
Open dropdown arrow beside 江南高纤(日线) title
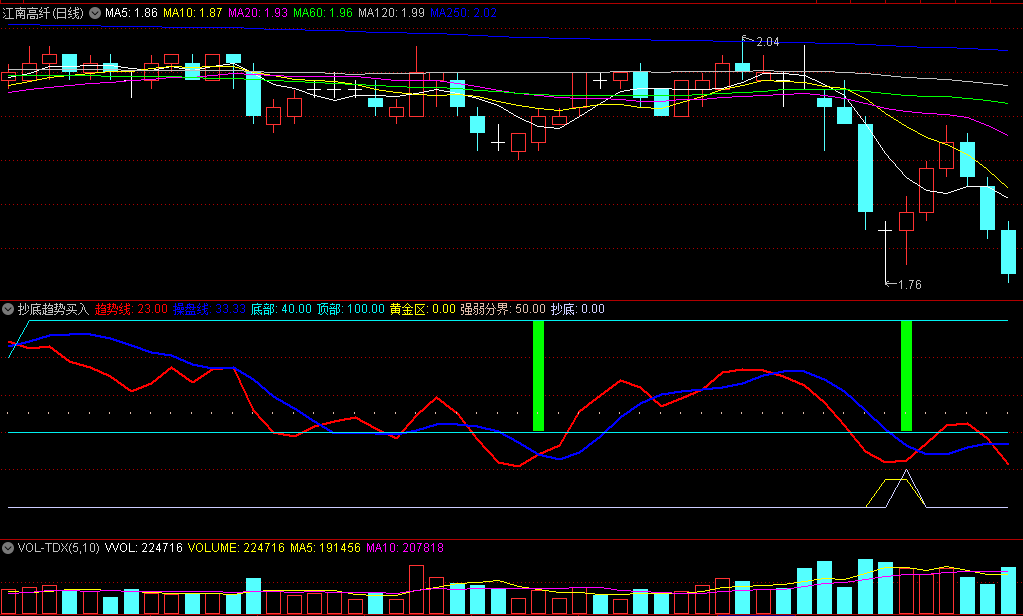pos(95,14)
